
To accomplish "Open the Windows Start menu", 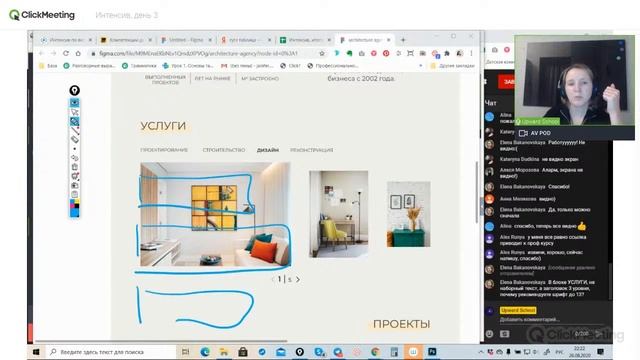I will [x=36, y=352].
